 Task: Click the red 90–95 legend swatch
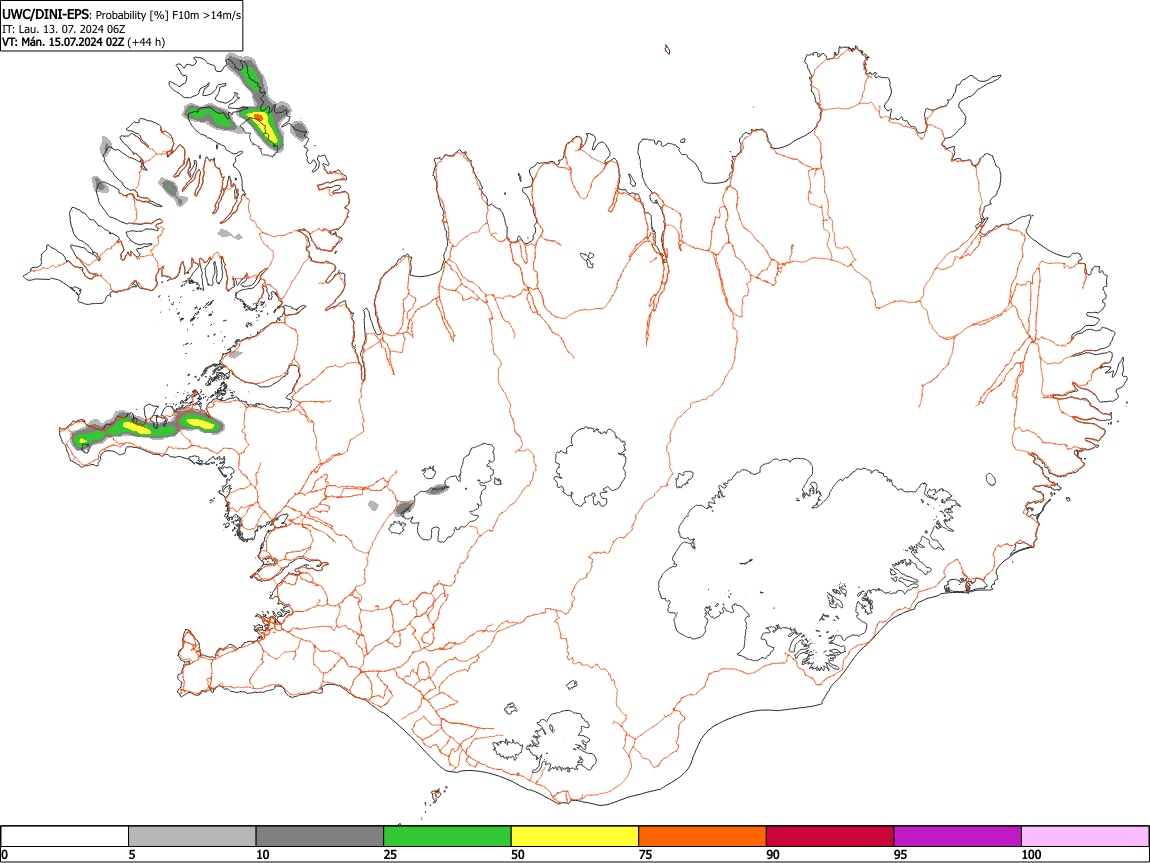[x=830, y=837]
